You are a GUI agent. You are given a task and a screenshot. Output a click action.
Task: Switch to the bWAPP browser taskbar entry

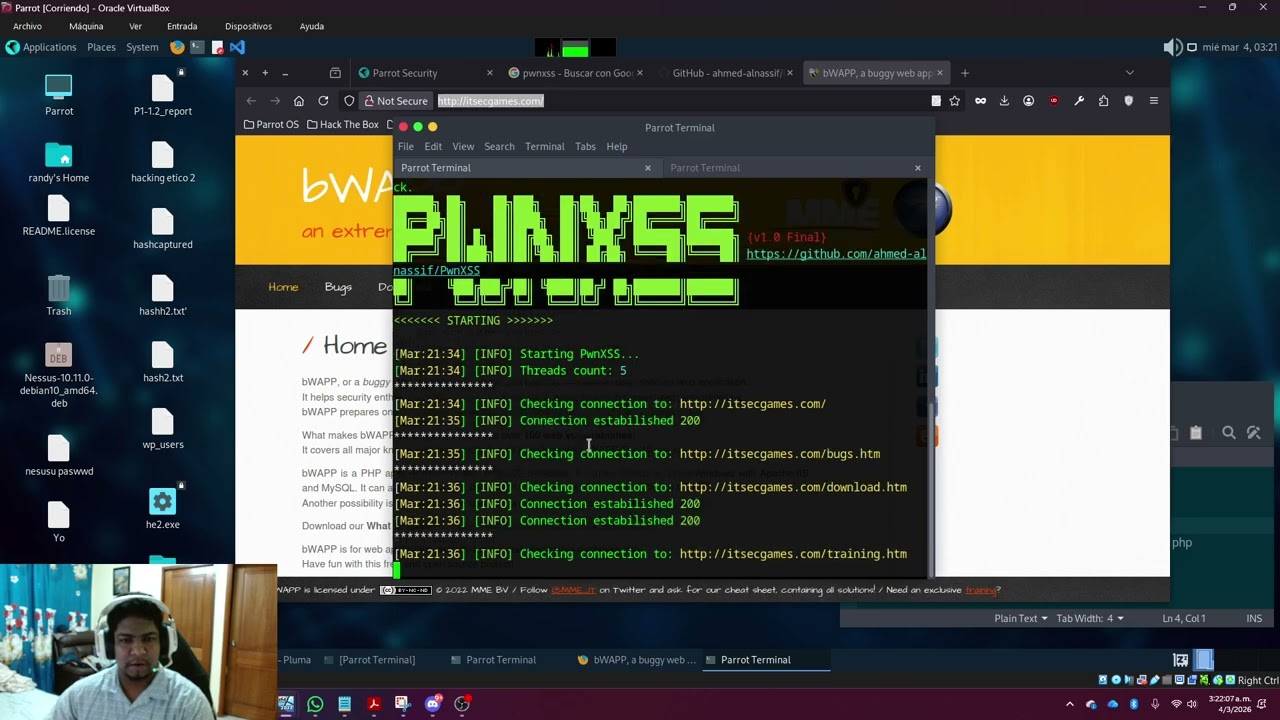(637, 660)
